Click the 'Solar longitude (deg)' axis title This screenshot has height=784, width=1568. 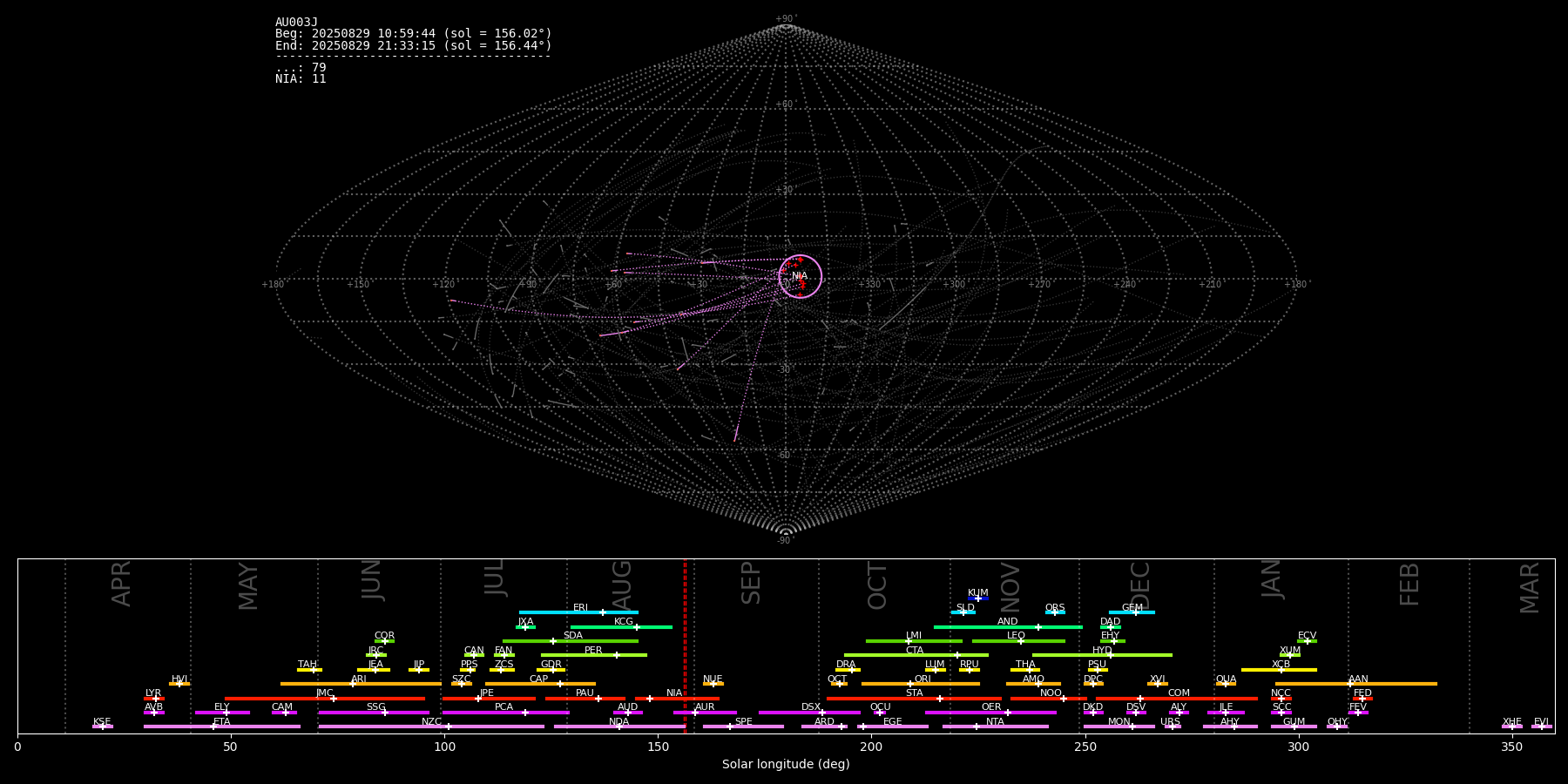tap(786, 764)
